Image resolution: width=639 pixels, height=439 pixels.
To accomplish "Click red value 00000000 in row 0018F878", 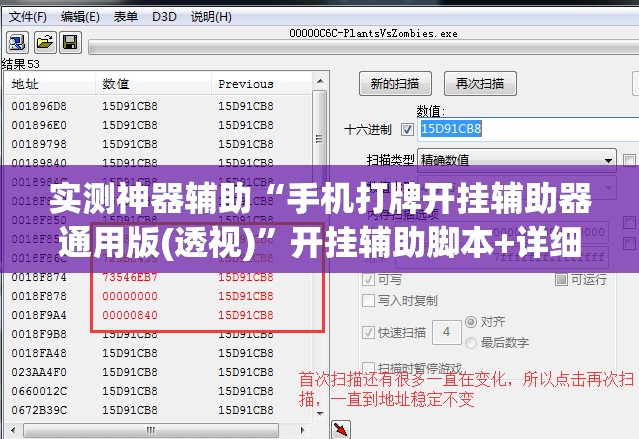I will 130,296.
